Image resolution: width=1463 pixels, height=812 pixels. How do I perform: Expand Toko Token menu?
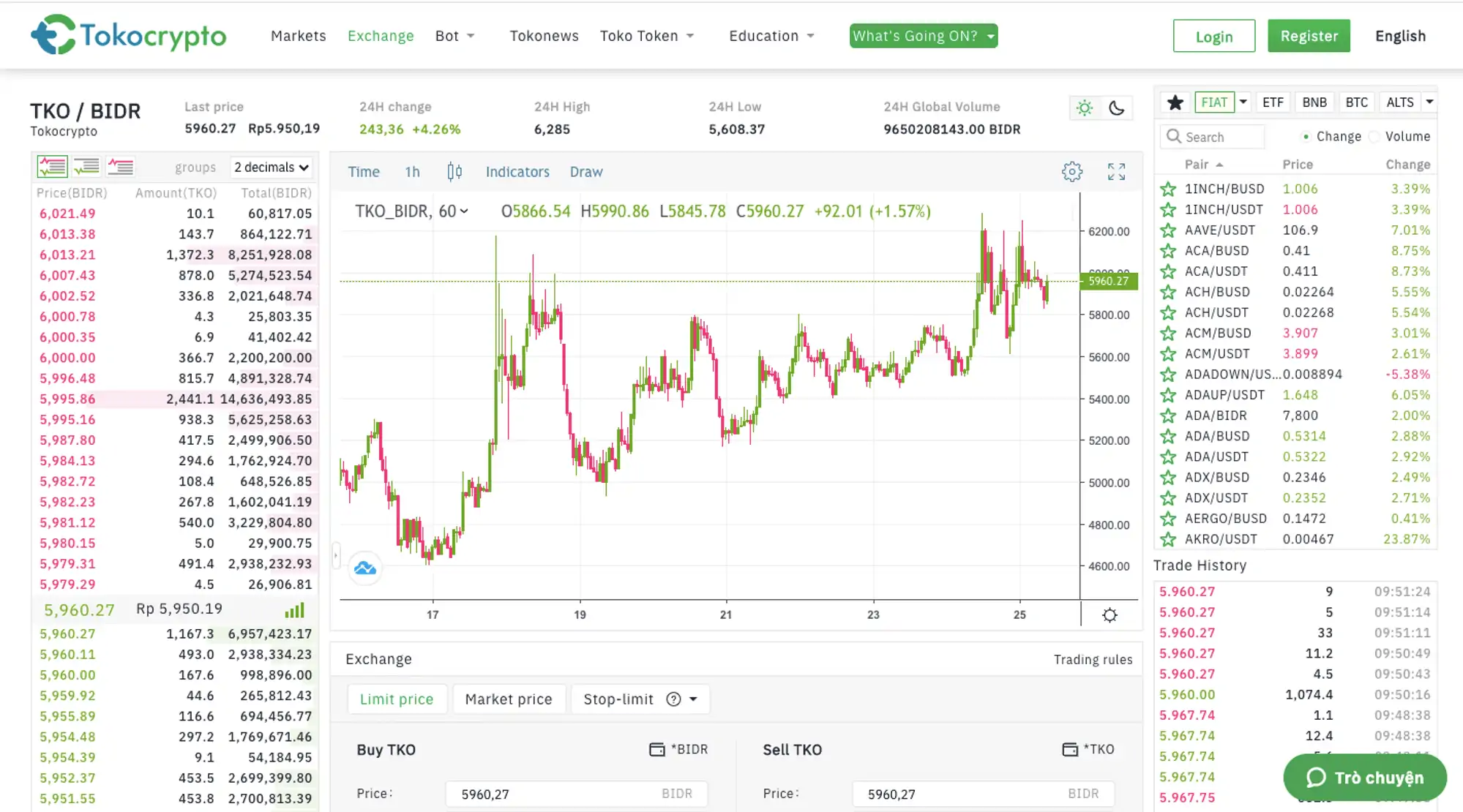coord(647,36)
